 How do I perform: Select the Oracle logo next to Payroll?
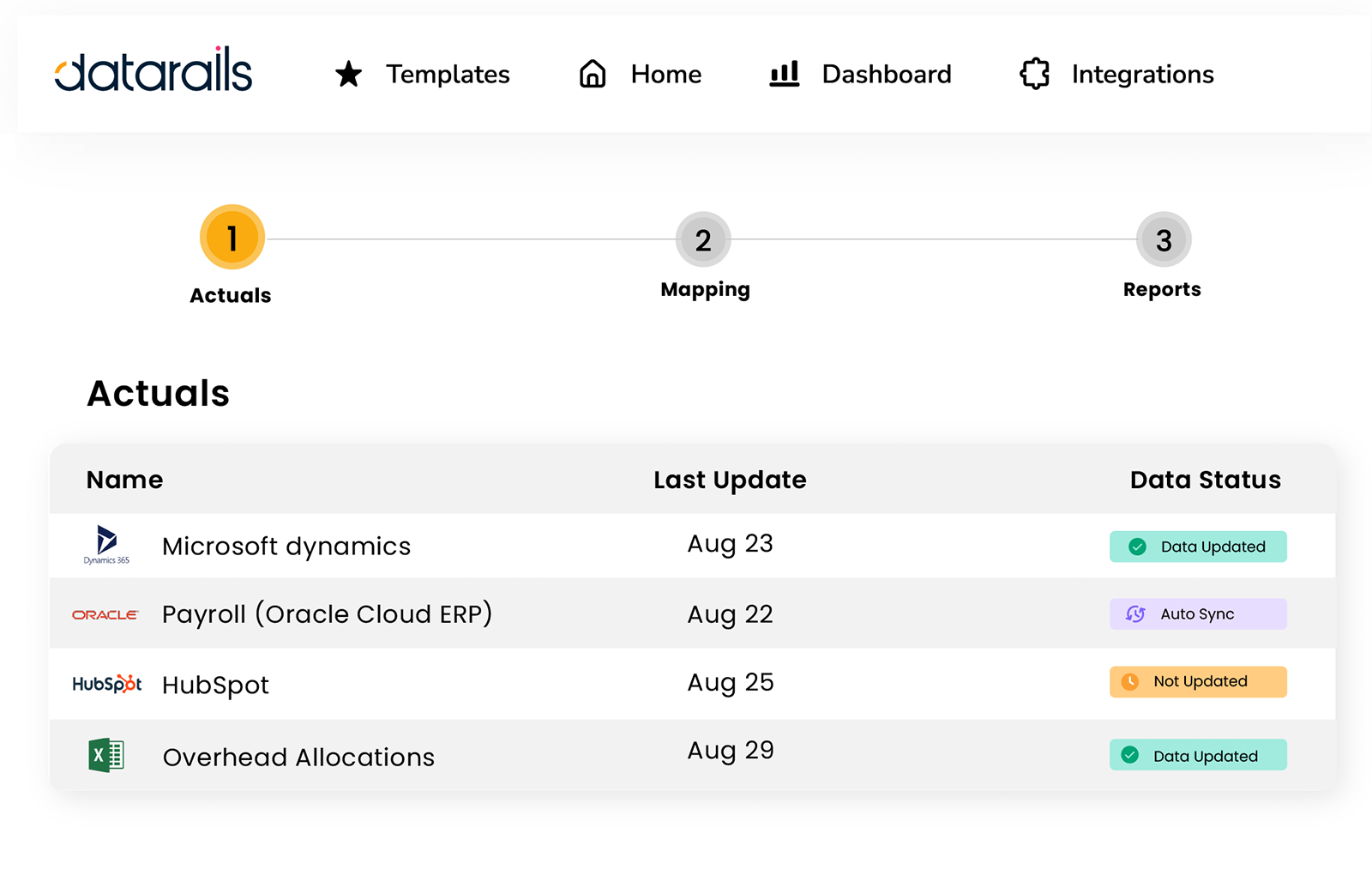[x=105, y=614]
